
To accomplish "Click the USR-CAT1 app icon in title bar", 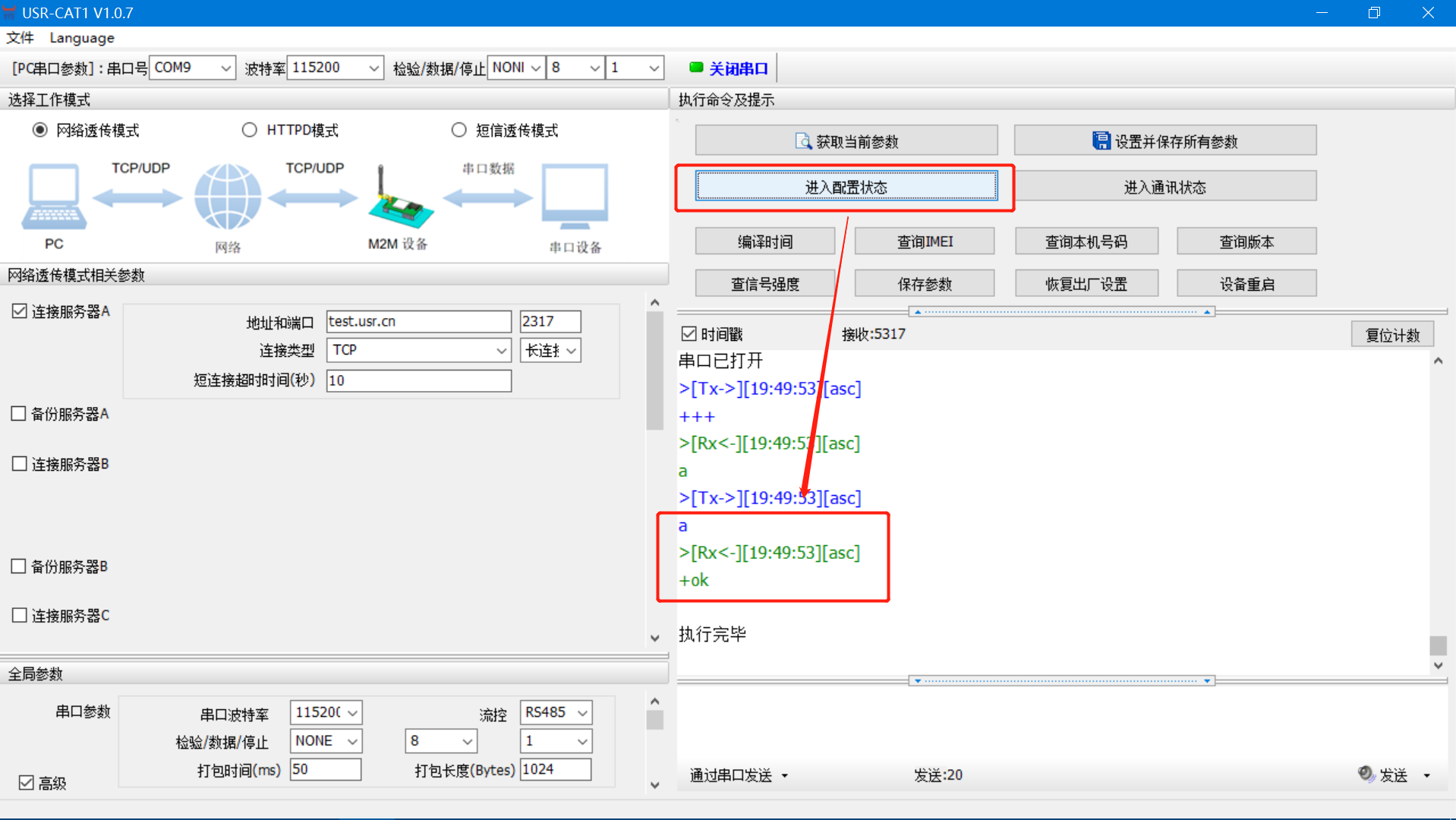I will pos(9,12).
